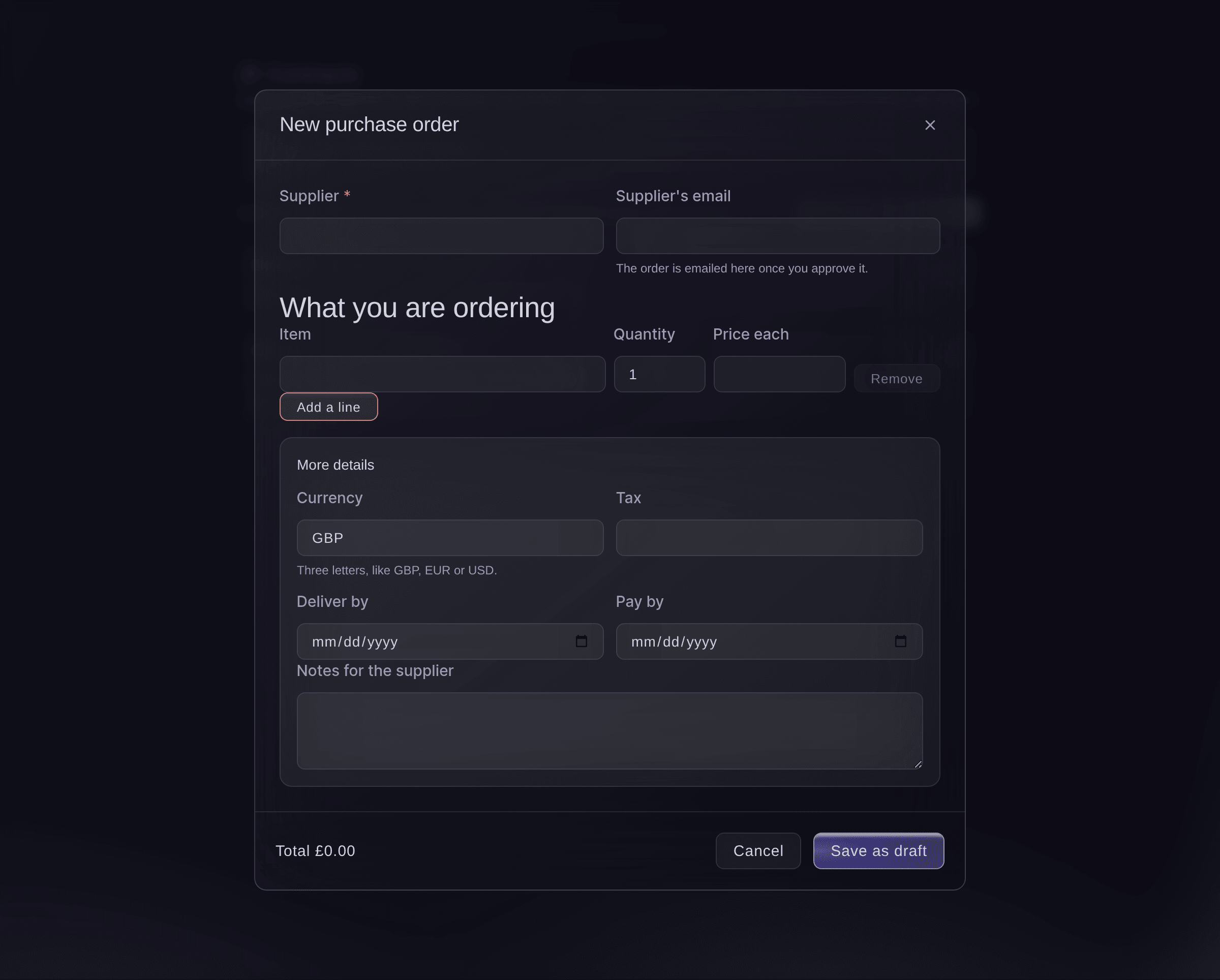Close the New purchase order dialog
The height and width of the screenshot is (980, 1220).
(x=930, y=125)
